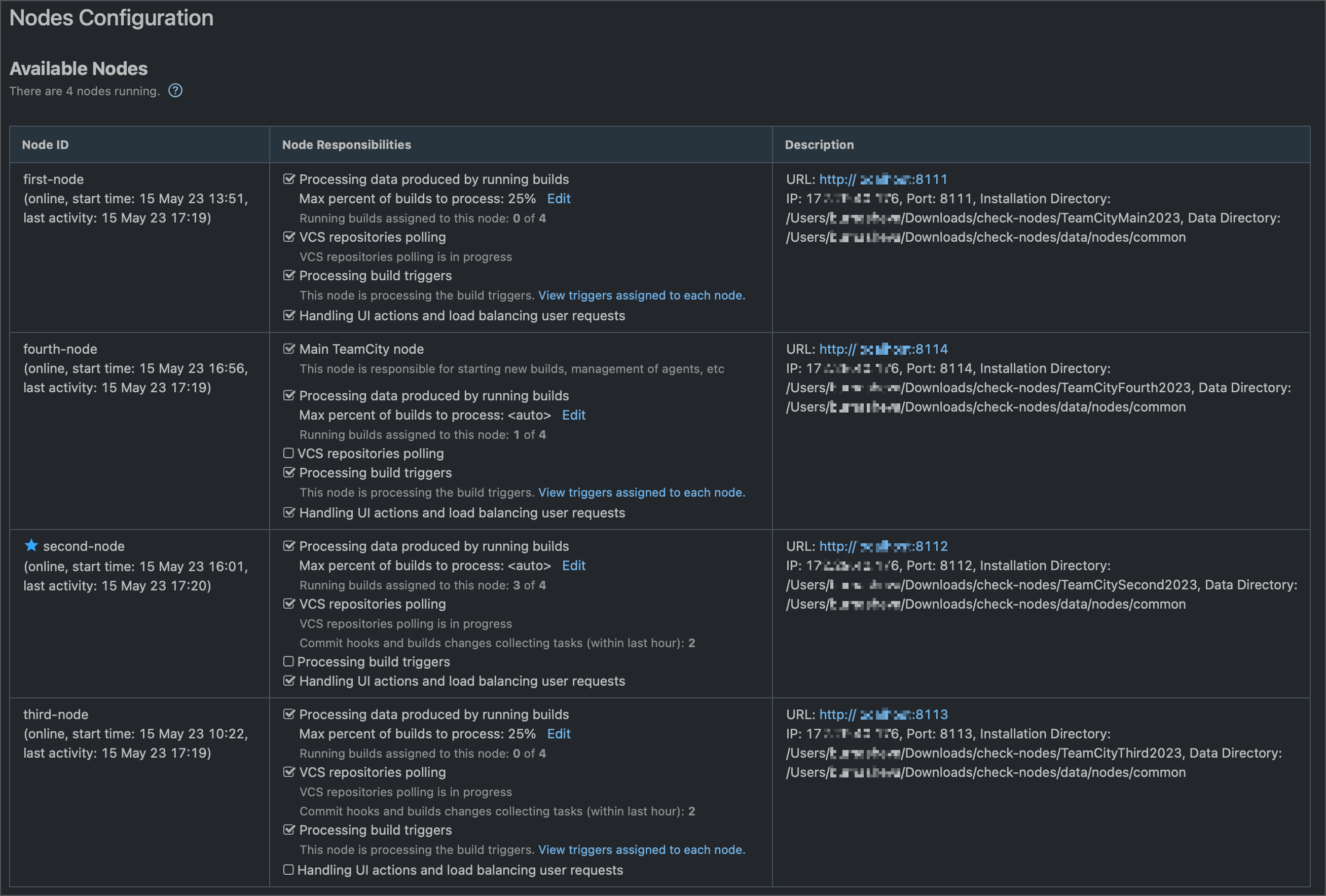Open second-node URL with port 8112

pos(882,546)
